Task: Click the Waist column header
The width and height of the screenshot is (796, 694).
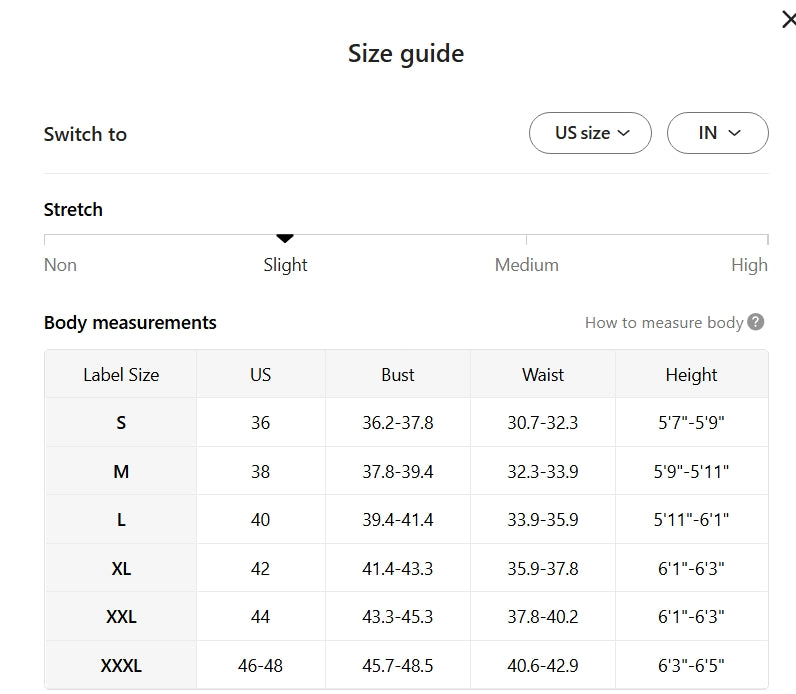Action: (543, 375)
